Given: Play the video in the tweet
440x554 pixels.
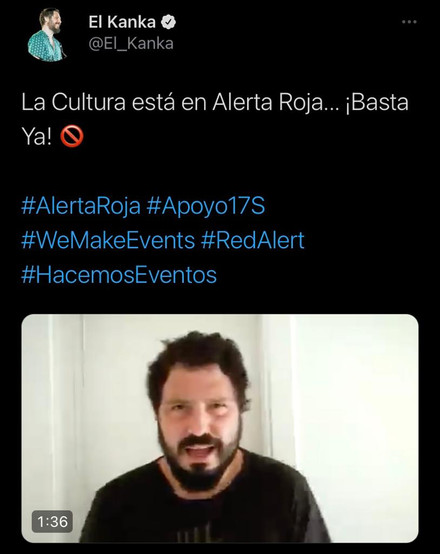Looking at the screenshot, I should click(220, 428).
